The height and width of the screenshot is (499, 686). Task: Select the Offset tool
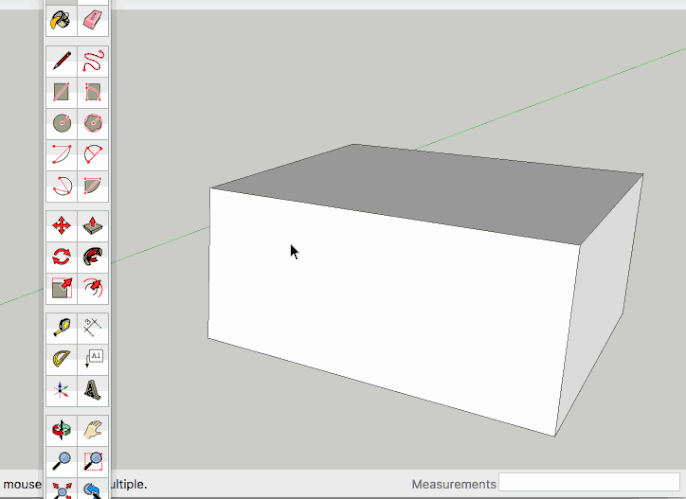(93, 288)
